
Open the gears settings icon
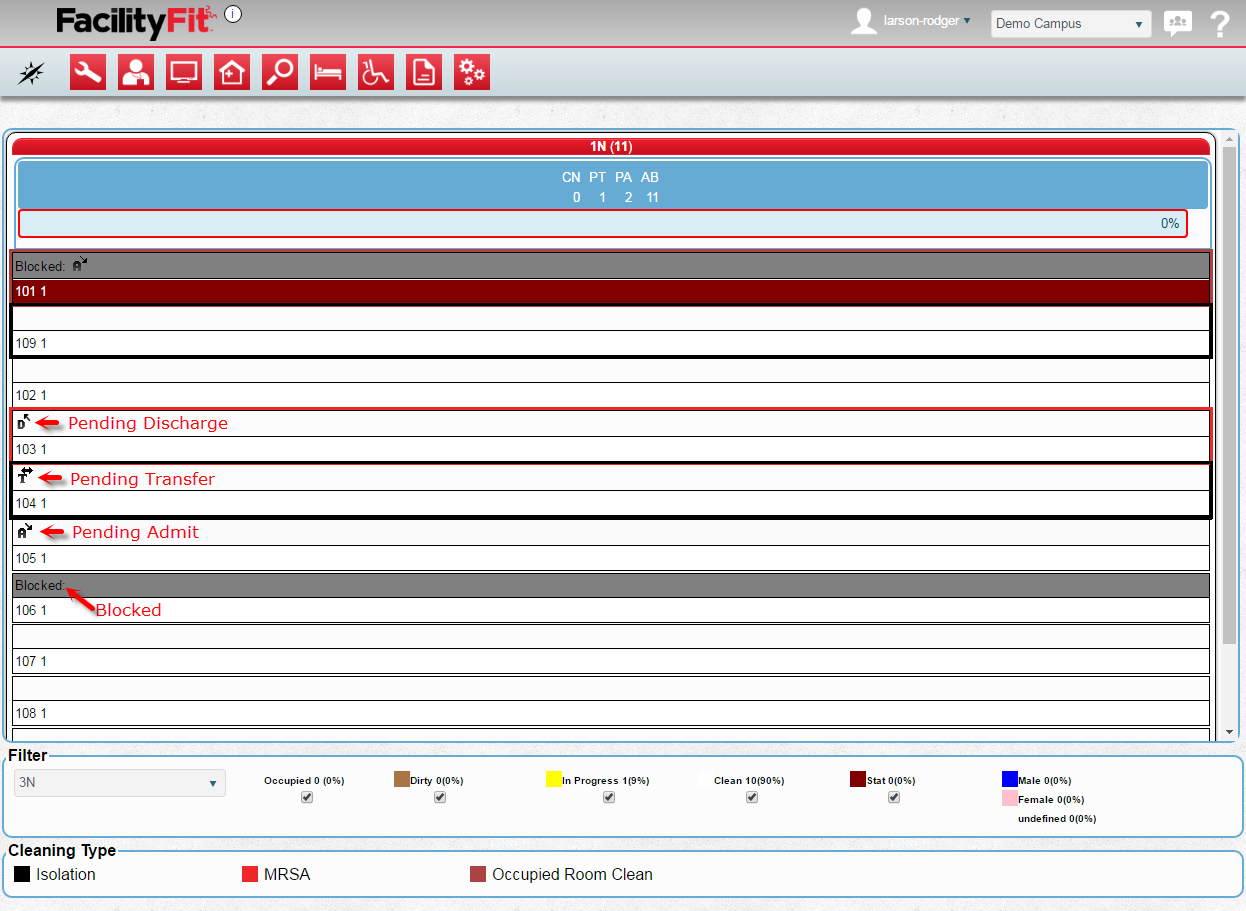(472, 72)
